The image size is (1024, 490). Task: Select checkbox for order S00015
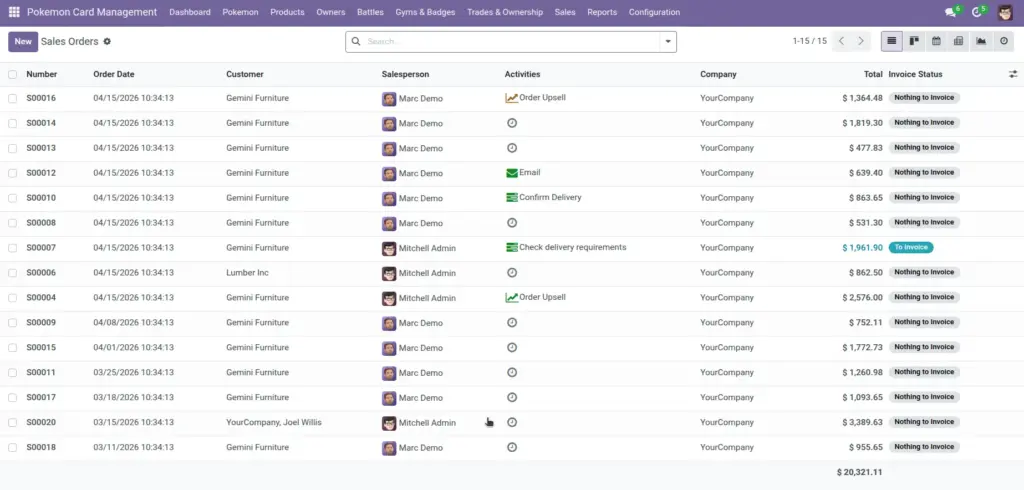(12, 348)
